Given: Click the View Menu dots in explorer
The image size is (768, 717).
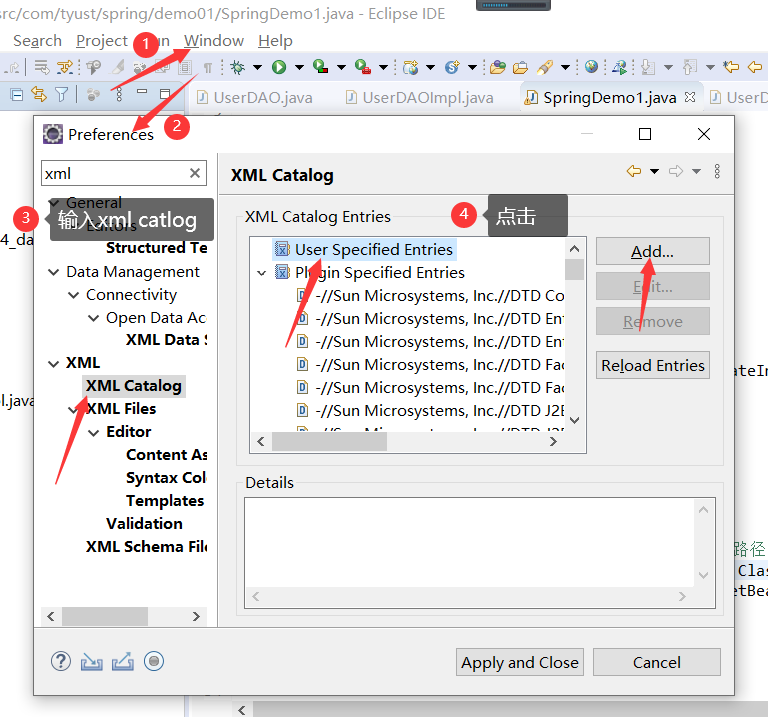Looking at the screenshot, I should (119, 94).
